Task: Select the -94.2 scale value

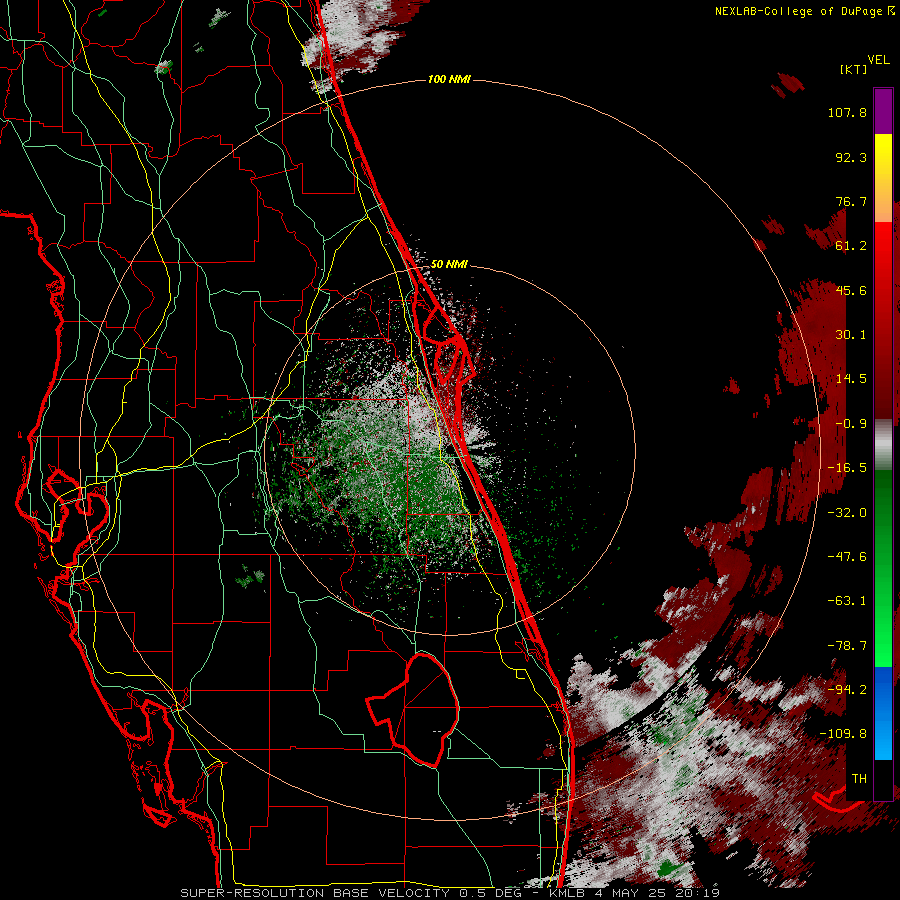Action: point(847,690)
